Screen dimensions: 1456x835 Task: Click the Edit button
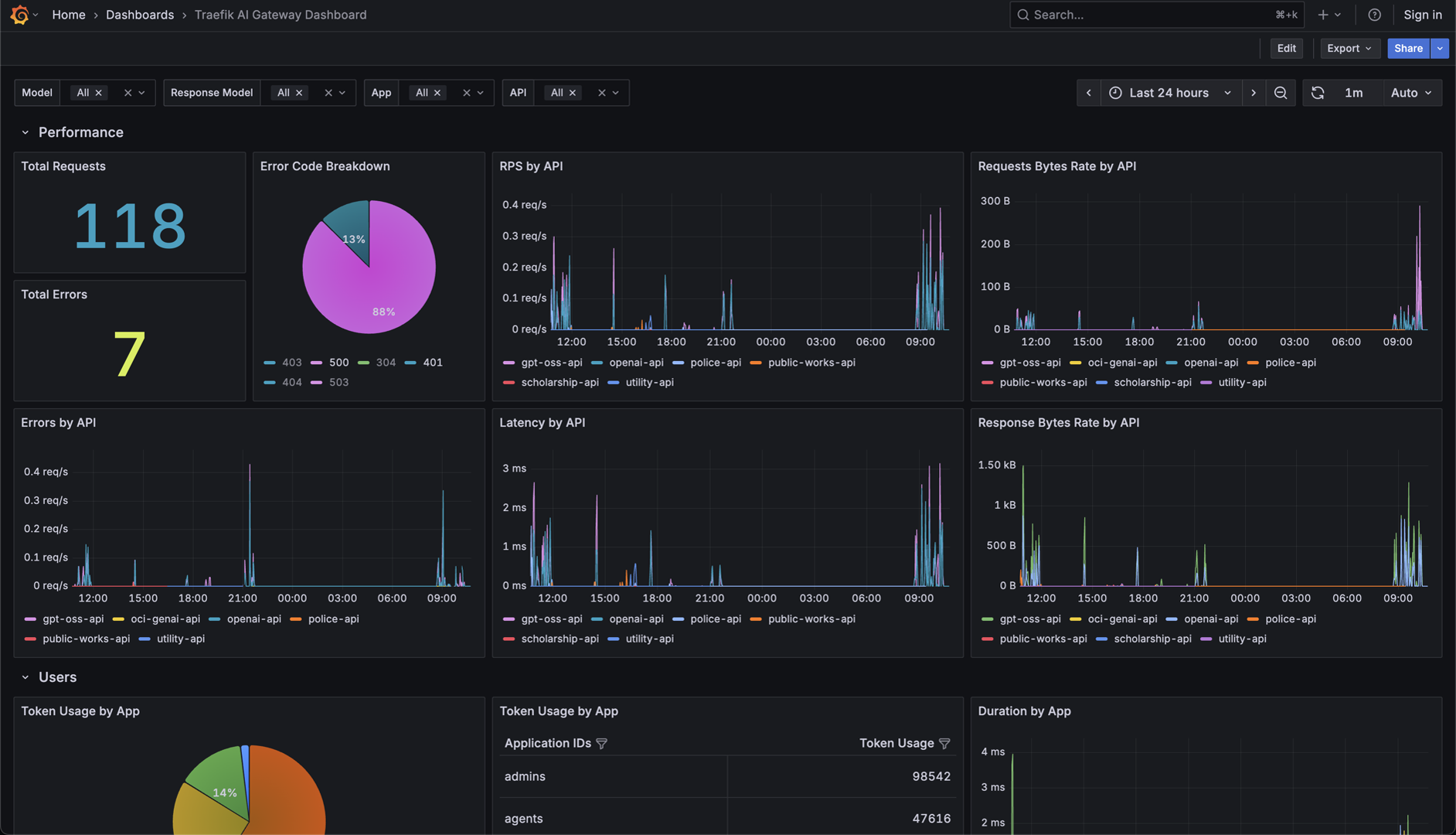(x=1287, y=48)
